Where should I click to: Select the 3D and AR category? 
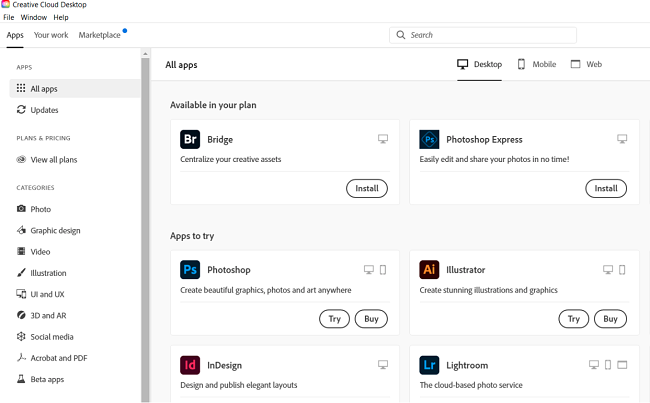48,316
